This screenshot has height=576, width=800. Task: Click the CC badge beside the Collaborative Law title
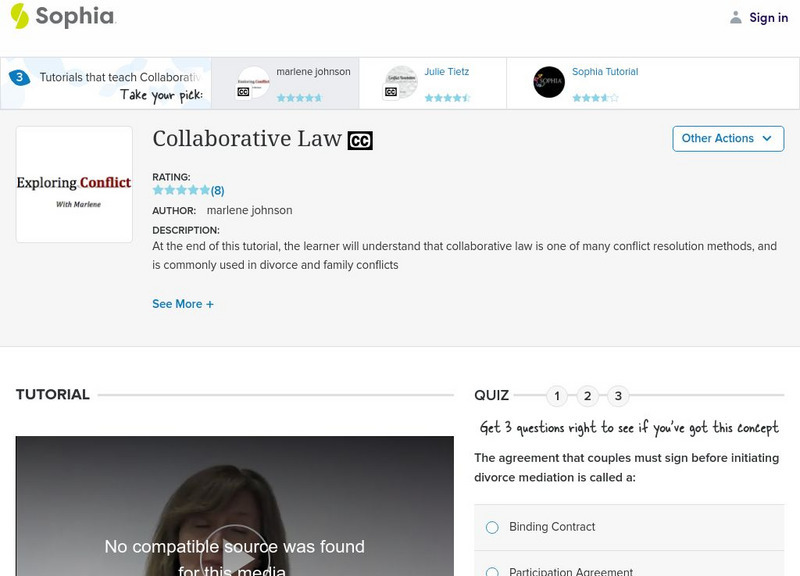(x=361, y=140)
